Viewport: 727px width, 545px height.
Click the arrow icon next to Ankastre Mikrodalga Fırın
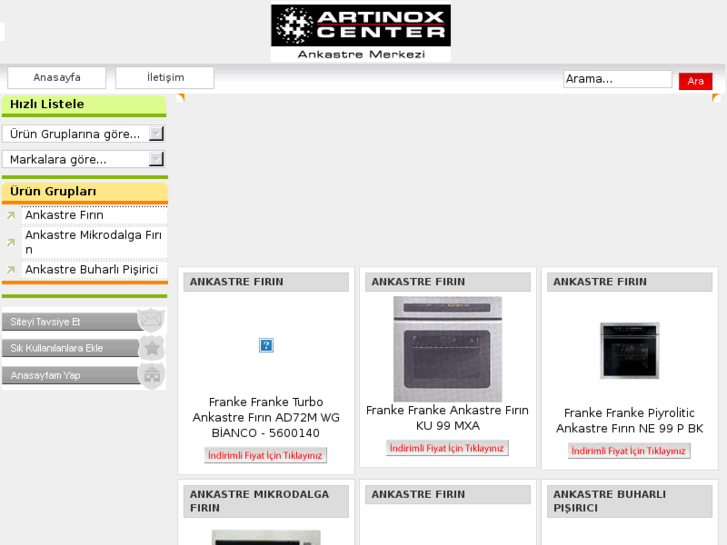coord(11,242)
